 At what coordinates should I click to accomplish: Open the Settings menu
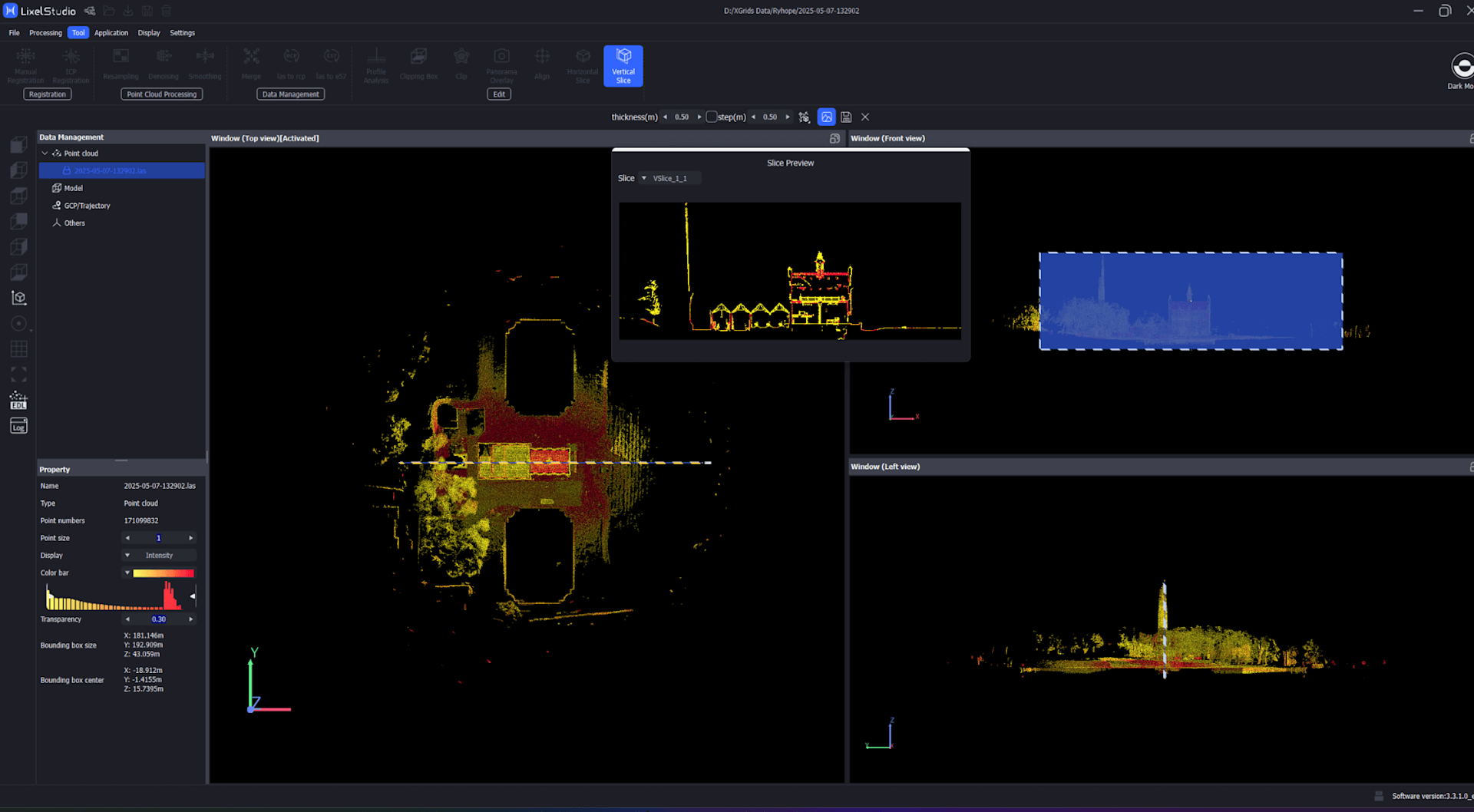(x=182, y=33)
